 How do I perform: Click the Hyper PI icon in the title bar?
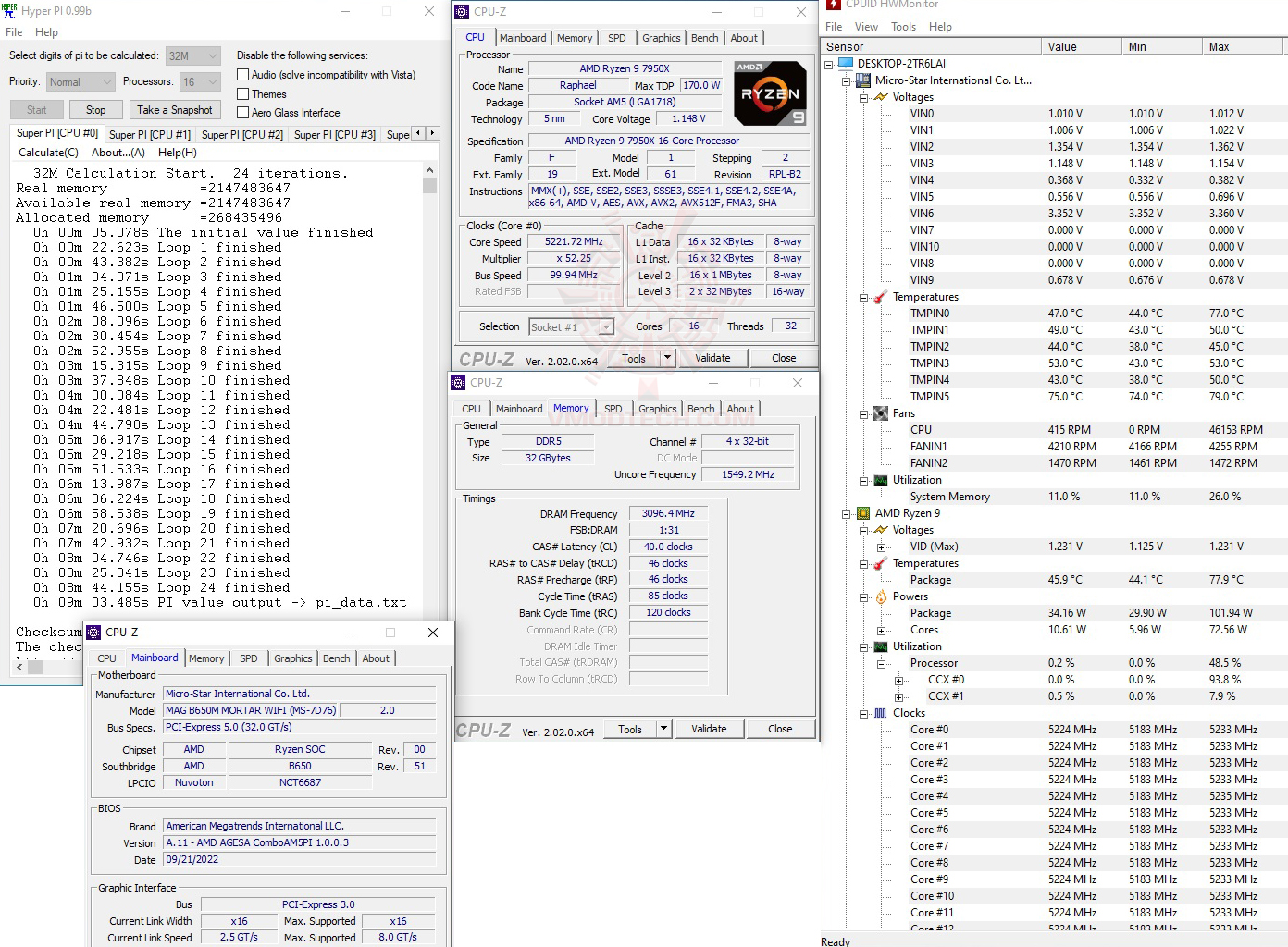[9, 10]
